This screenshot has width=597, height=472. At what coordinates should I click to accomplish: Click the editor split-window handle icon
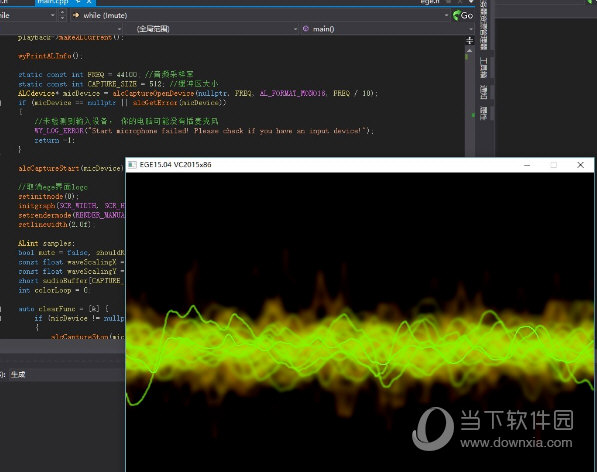(x=469, y=40)
